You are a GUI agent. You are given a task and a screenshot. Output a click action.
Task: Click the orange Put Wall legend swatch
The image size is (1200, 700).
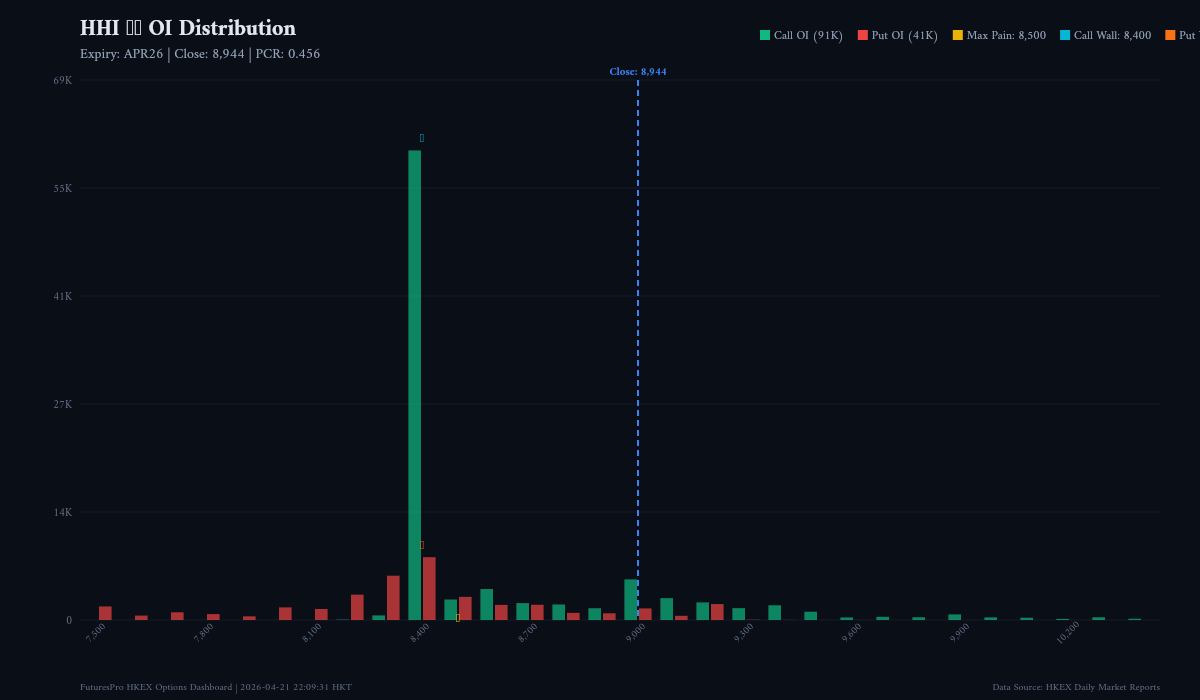[1170, 35]
